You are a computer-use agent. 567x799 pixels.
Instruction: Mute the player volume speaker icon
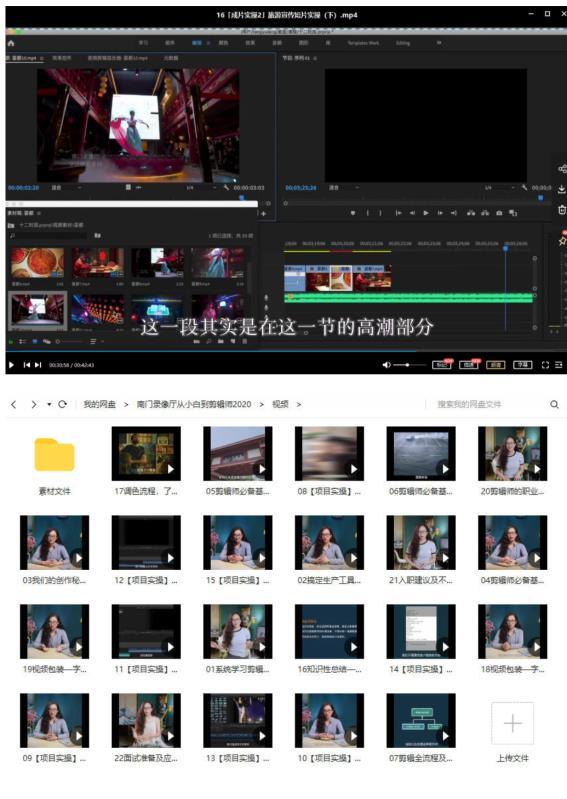(x=387, y=365)
